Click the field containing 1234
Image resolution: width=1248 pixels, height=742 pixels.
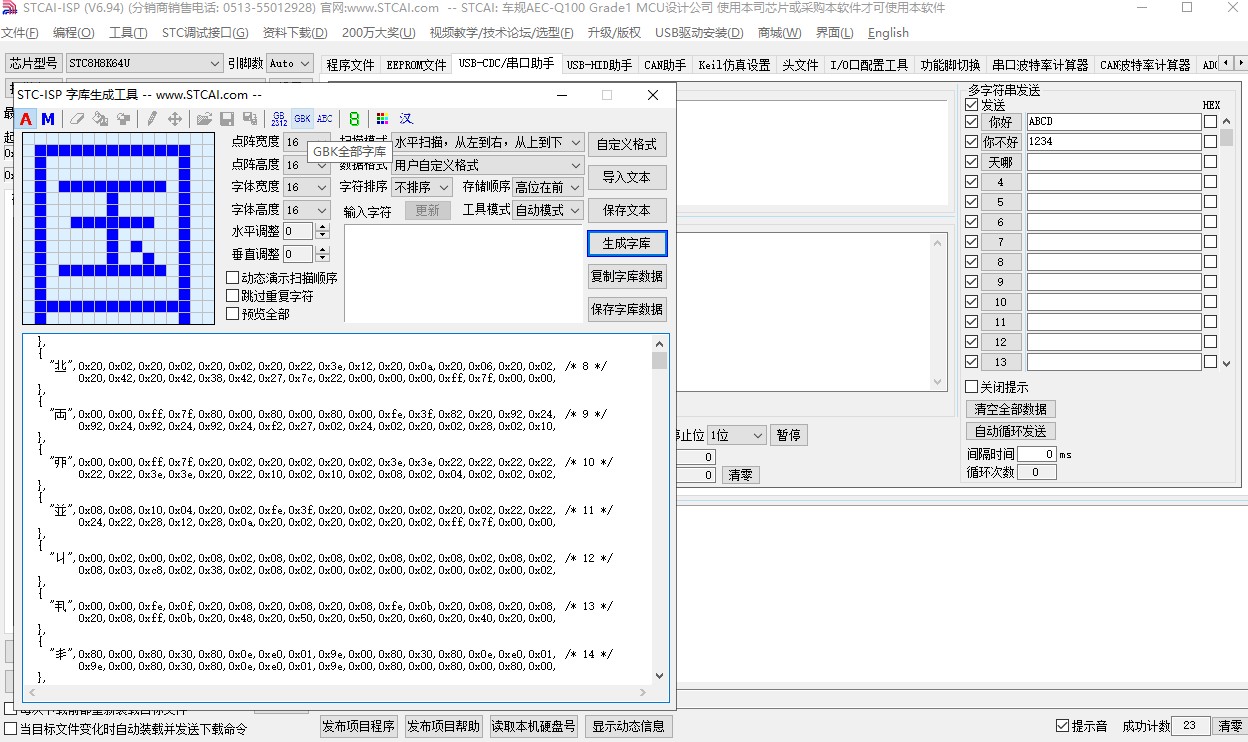click(x=1113, y=142)
